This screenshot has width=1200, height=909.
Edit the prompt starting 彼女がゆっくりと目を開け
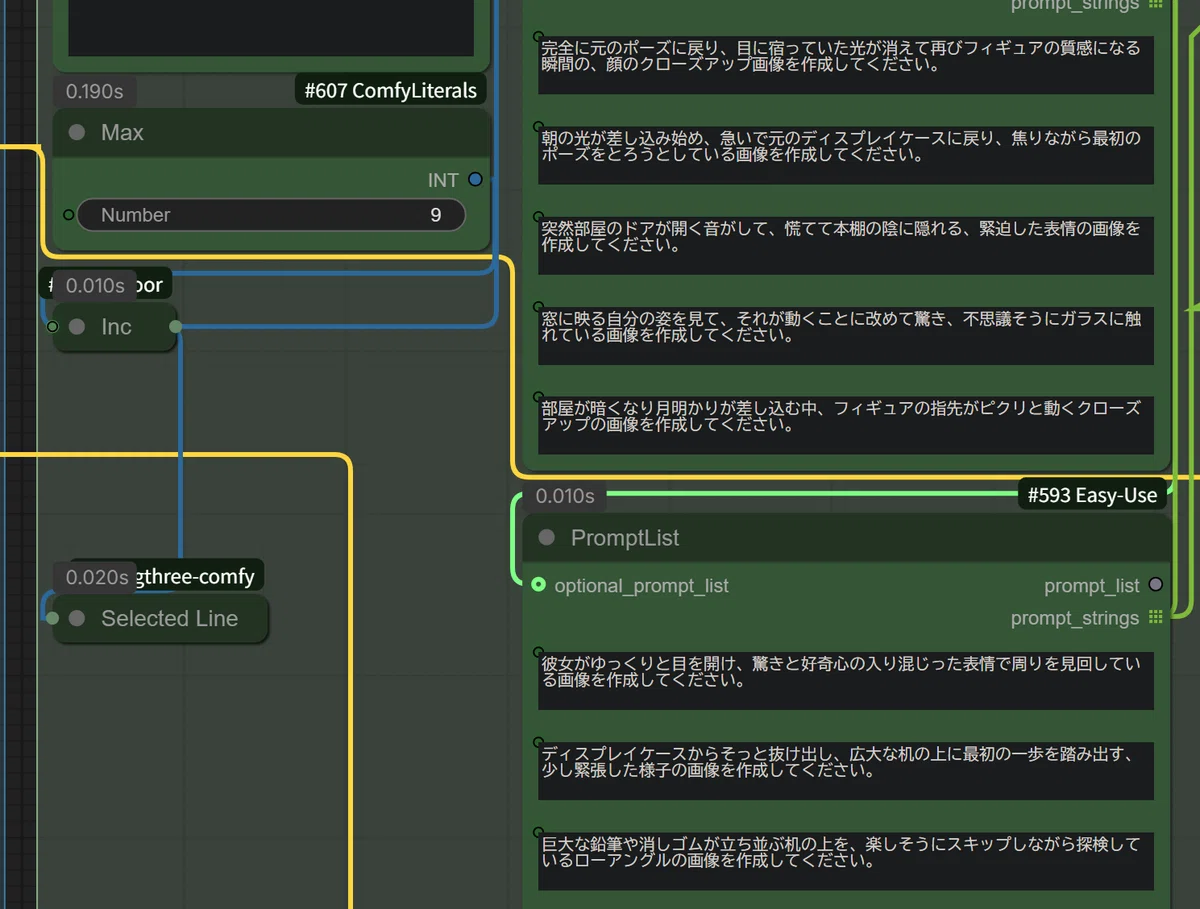point(846,681)
